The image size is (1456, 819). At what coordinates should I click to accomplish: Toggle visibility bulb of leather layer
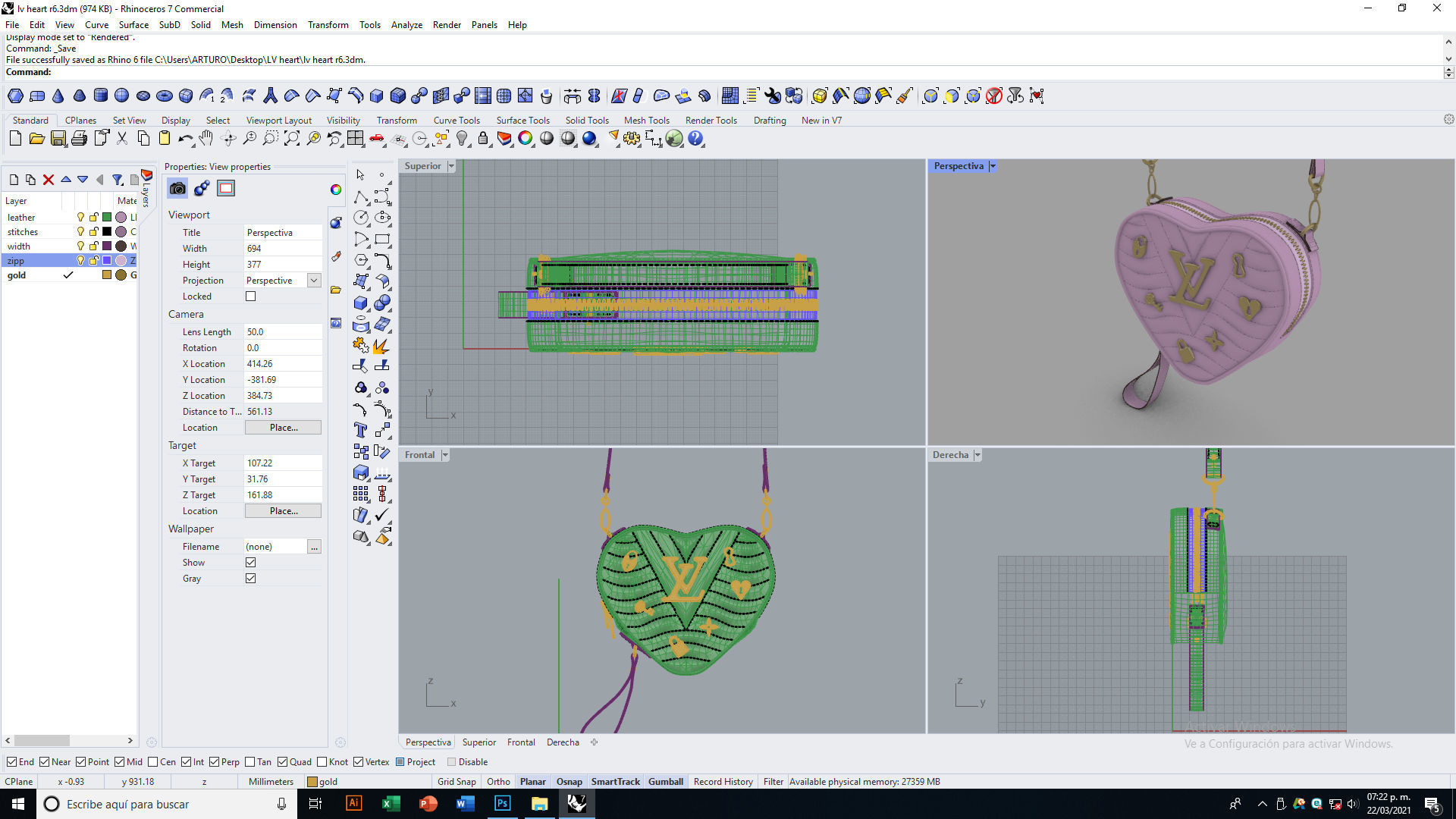tap(80, 218)
